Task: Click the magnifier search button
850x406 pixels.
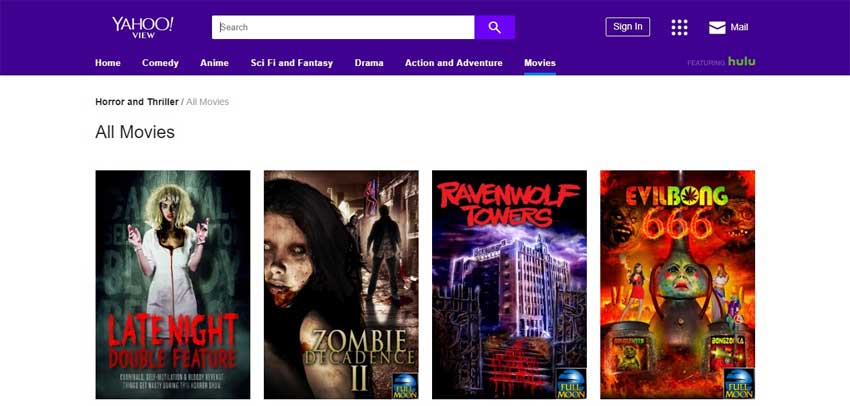Action: pos(494,27)
